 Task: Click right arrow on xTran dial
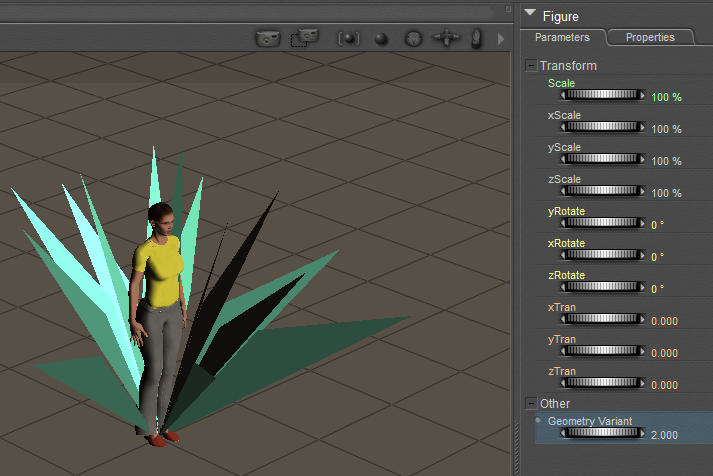click(642, 320)
